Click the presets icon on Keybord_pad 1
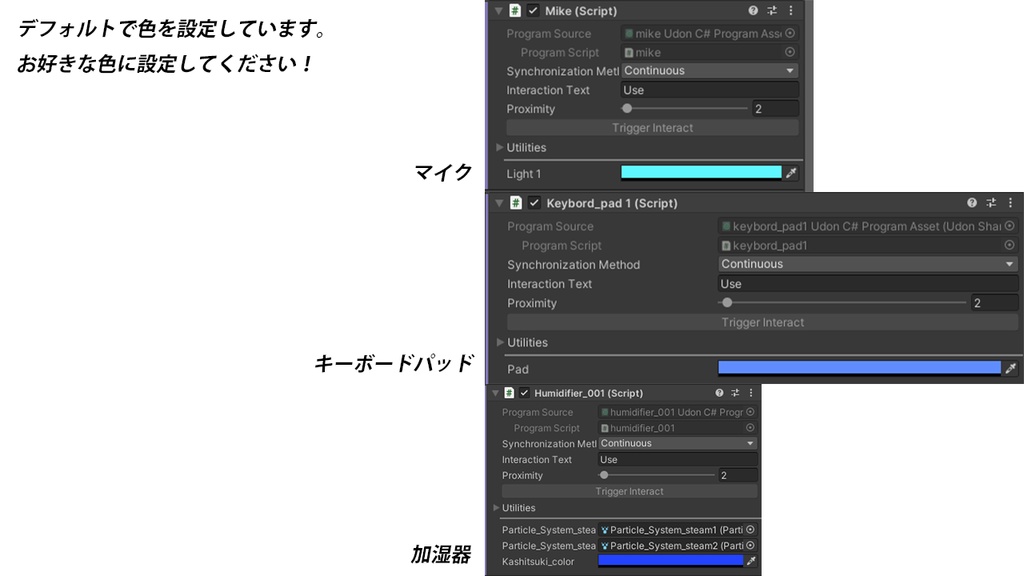The width and height of the screenshot is (1024, 576). point(989,202)
